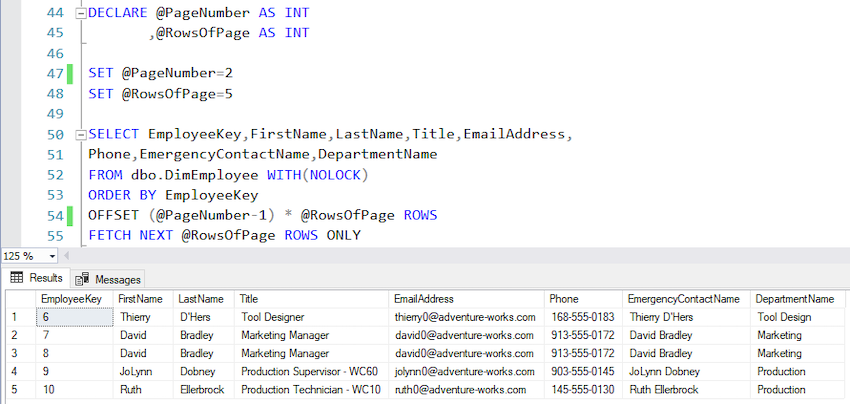Screen dimensions: 850x404
Task: Click the FirstName column header
Action: point(143,299)
